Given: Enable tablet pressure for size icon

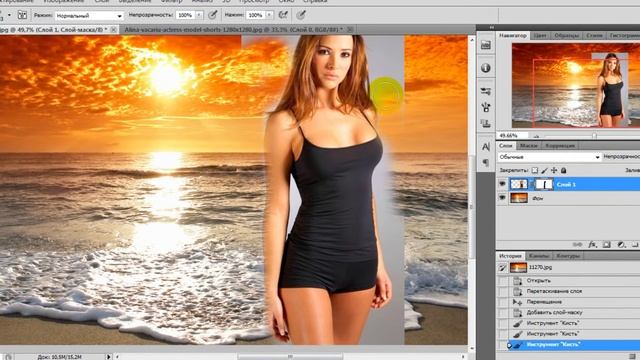Looking at the screenshot, I should [301, 15].
